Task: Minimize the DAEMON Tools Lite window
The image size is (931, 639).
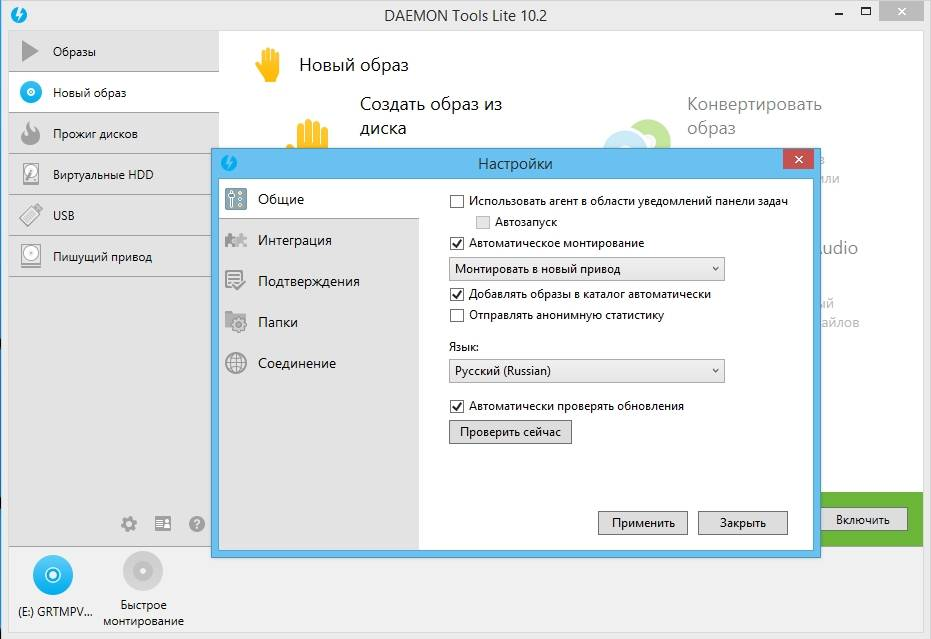Action: (839, 12)
